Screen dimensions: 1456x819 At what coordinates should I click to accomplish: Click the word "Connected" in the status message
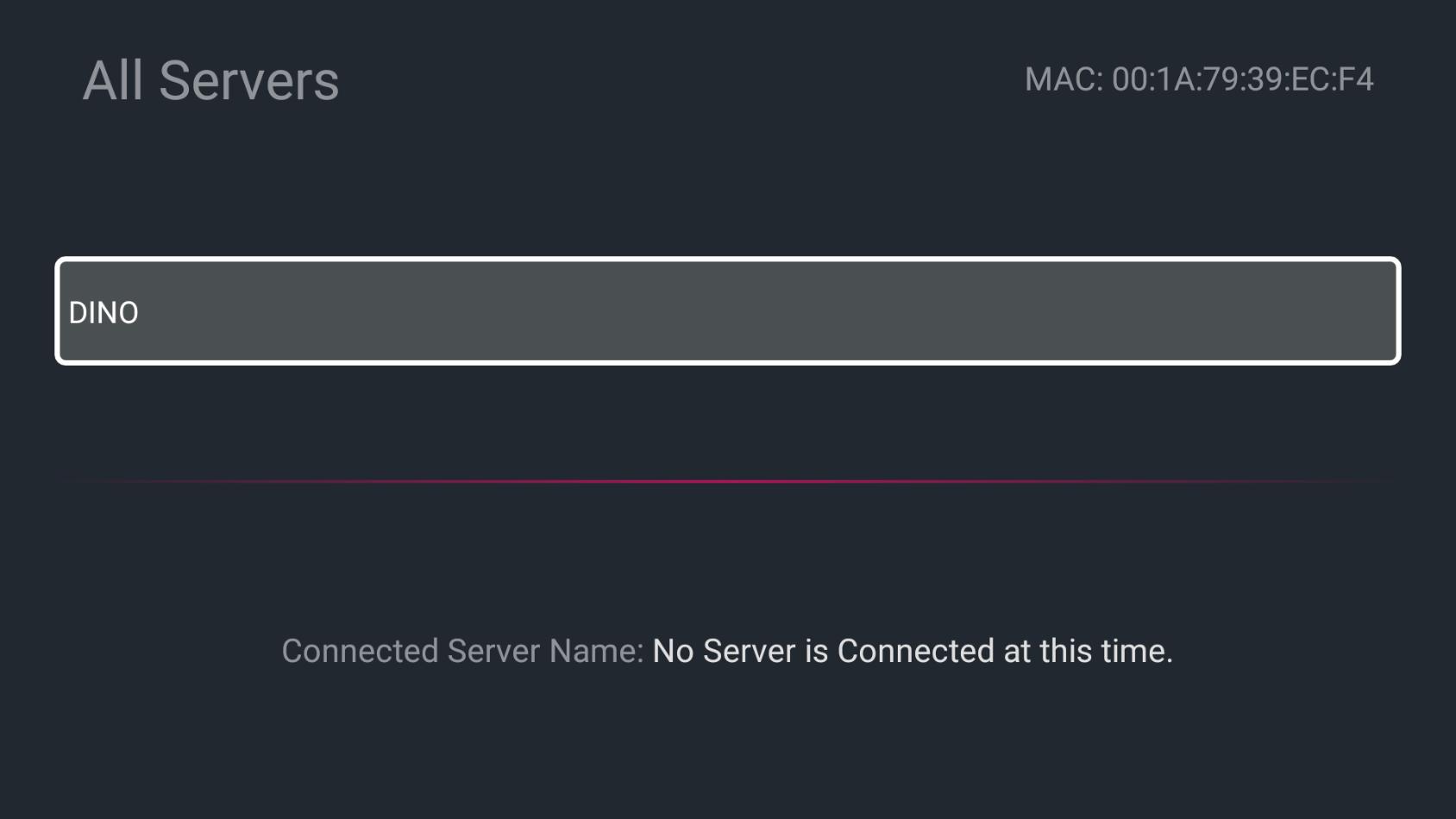click(916, 651)
